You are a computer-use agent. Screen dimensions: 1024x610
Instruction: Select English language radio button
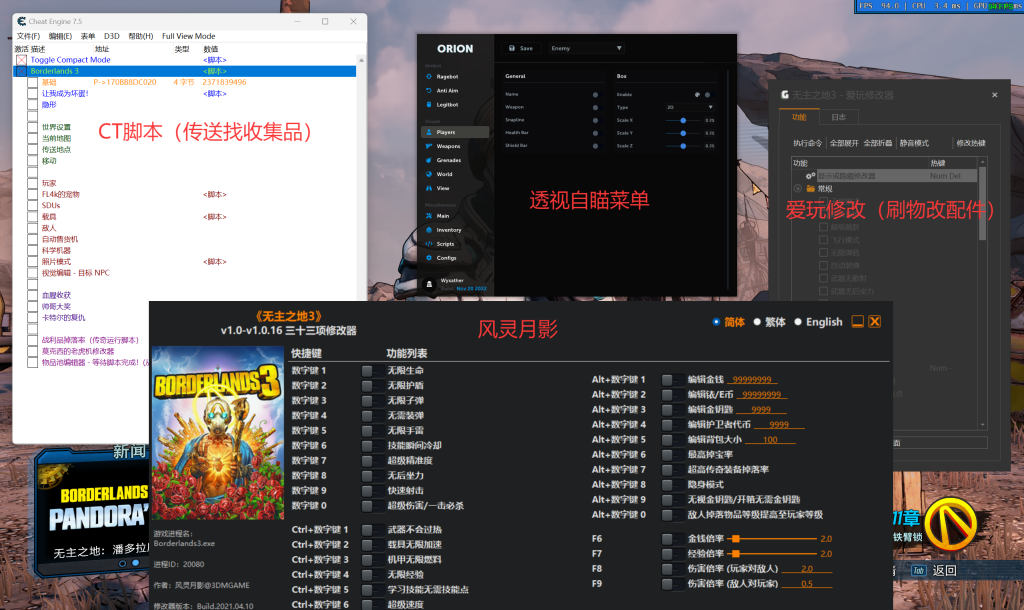pyautogui.click(x=797, y=322)
